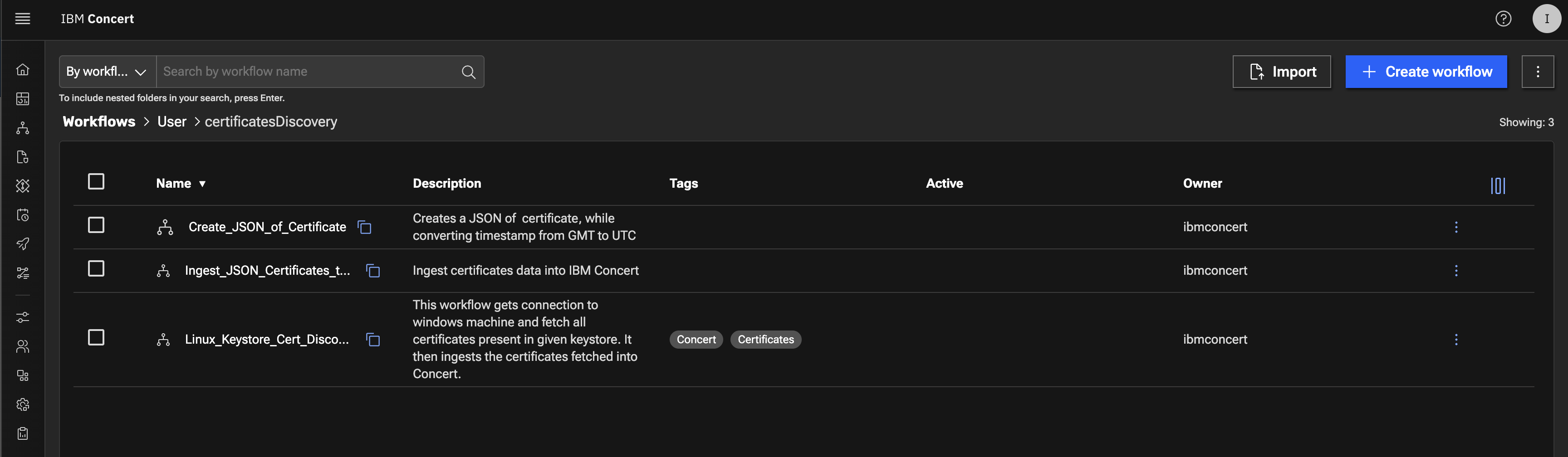
Task: Click the Create workflow button
Action: [1426, 72]
